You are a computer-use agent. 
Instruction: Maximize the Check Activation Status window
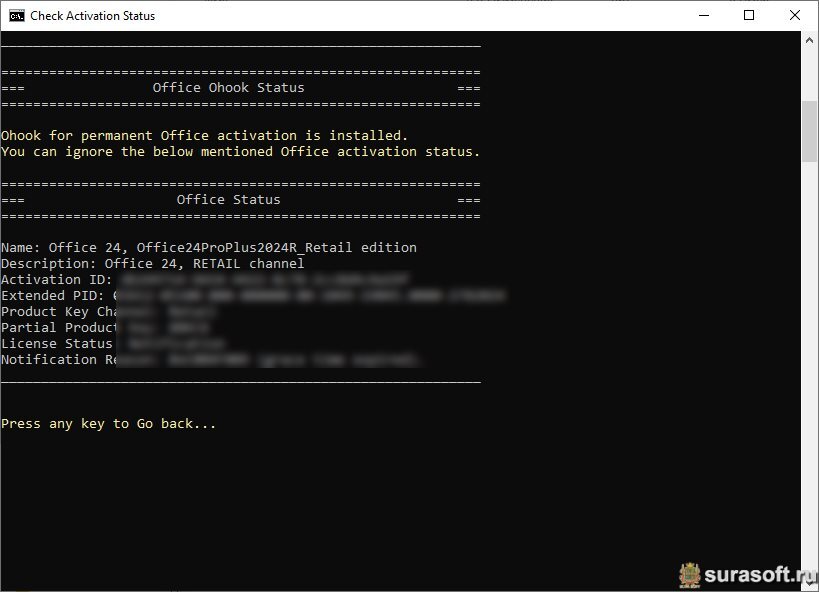[748, 15]
